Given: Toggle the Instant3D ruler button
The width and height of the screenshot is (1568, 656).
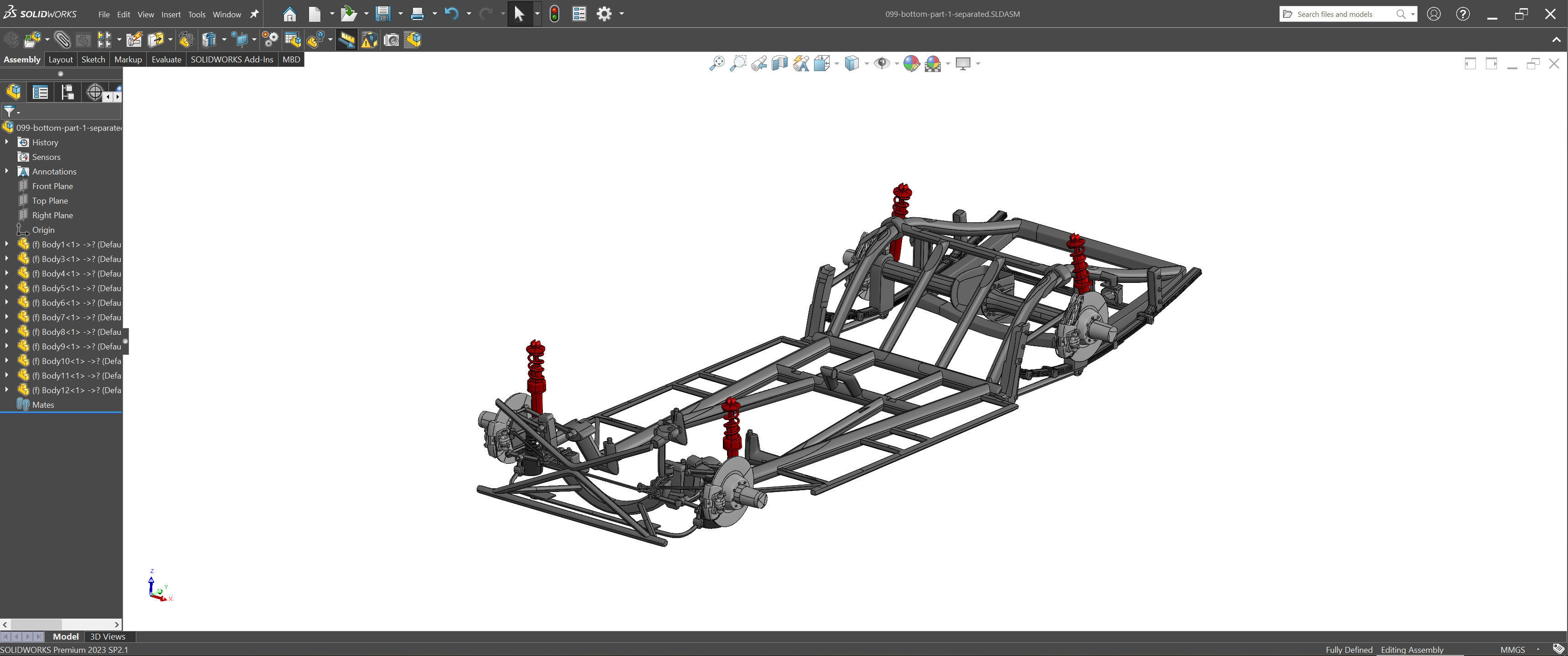Looking at the screenshot, I should tap(346, 40).
